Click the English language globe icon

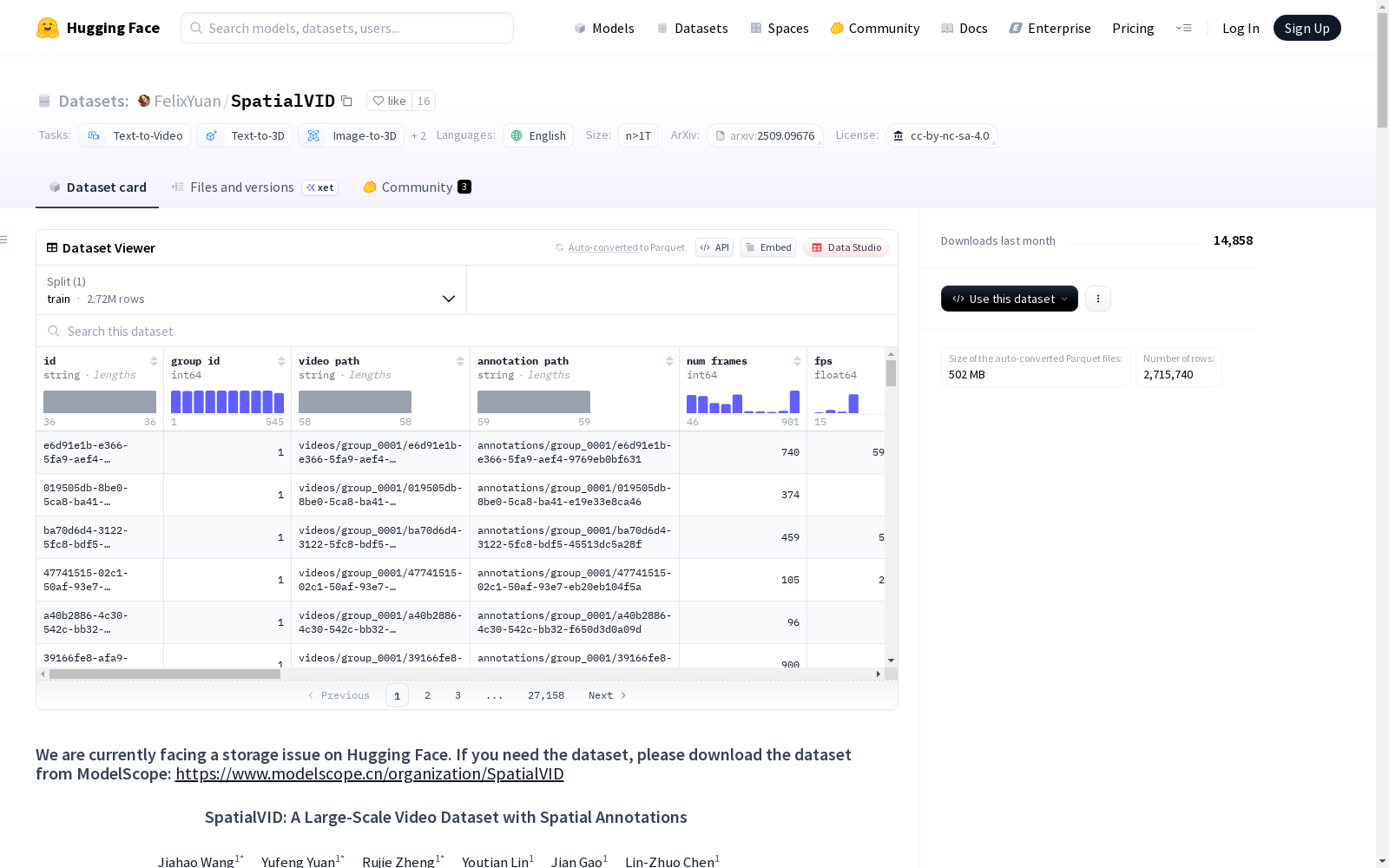tap(517, 135)
